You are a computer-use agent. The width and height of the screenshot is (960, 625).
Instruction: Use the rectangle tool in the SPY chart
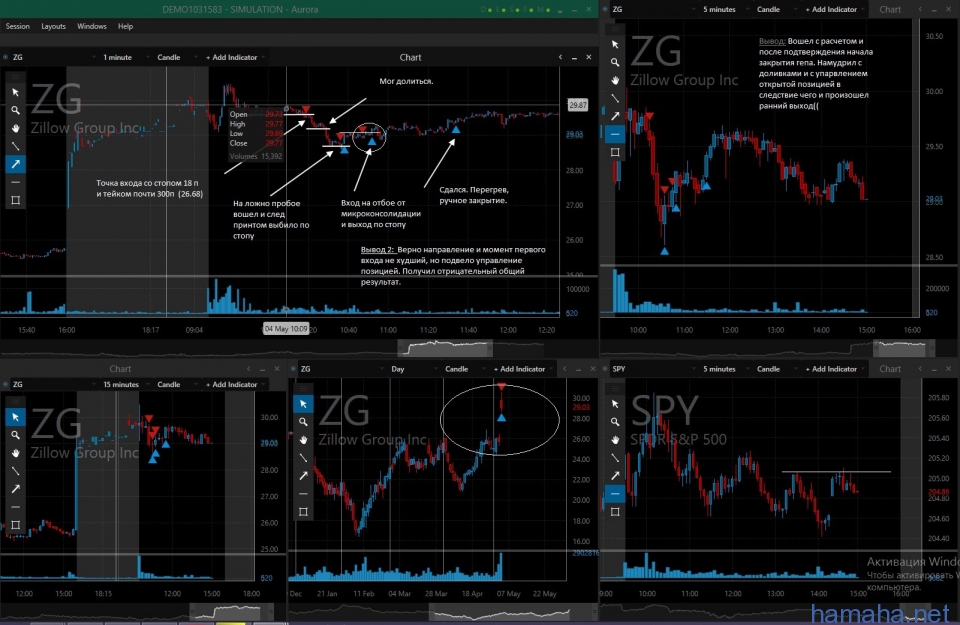pyautogui.click(x=615, y=512)
